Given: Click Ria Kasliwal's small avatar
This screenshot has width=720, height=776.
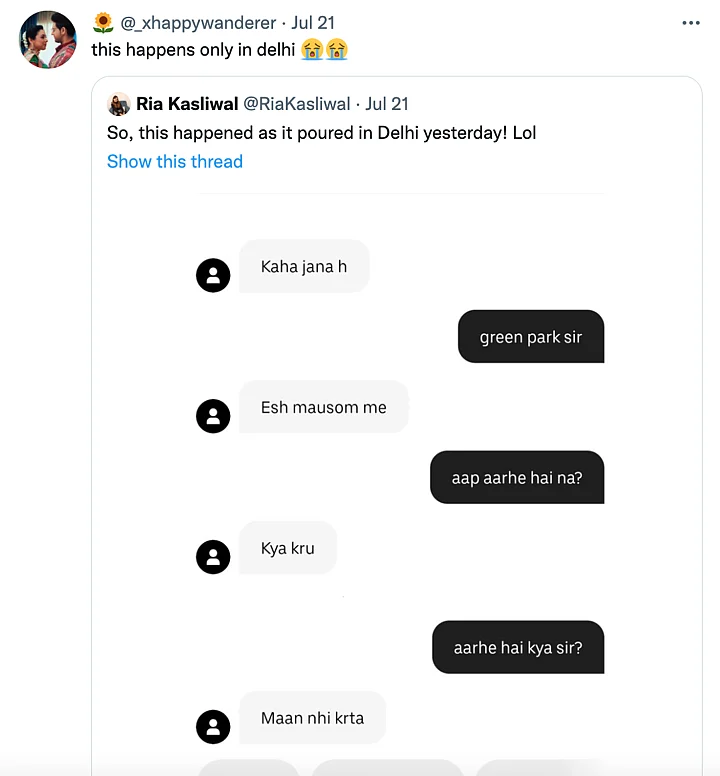Looking at the screenshot, I should point(119,104).
